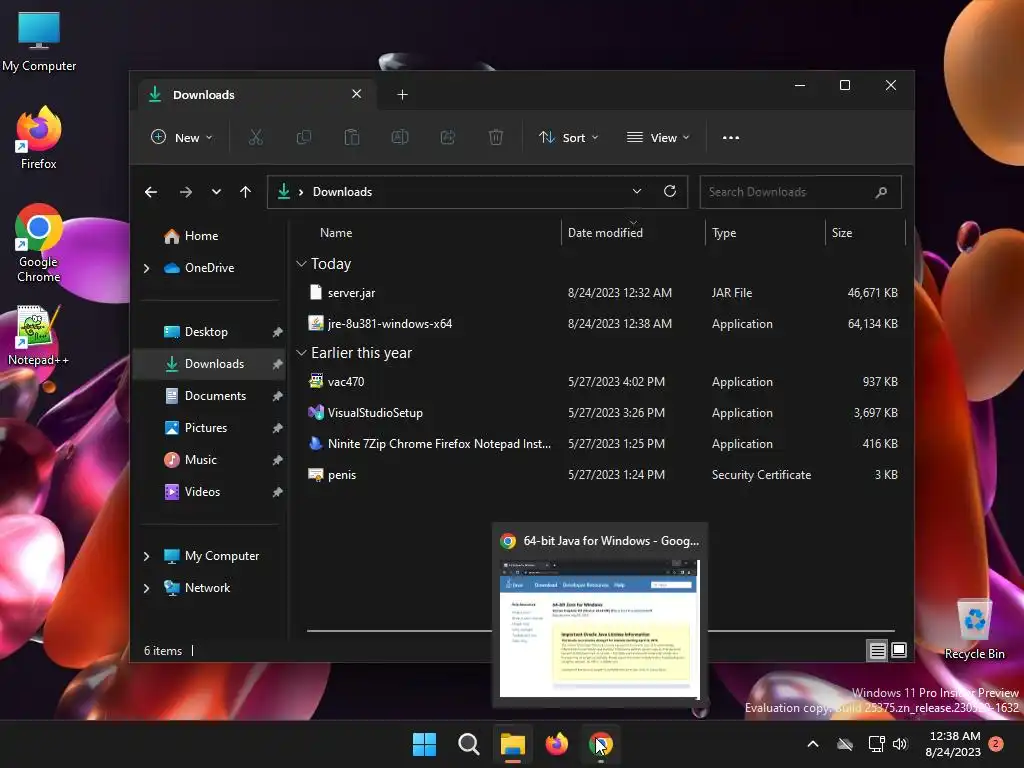This screenshot has width=1024, height=768.
Task: Click the Paste clipboard icon
Action: [351, 137]
